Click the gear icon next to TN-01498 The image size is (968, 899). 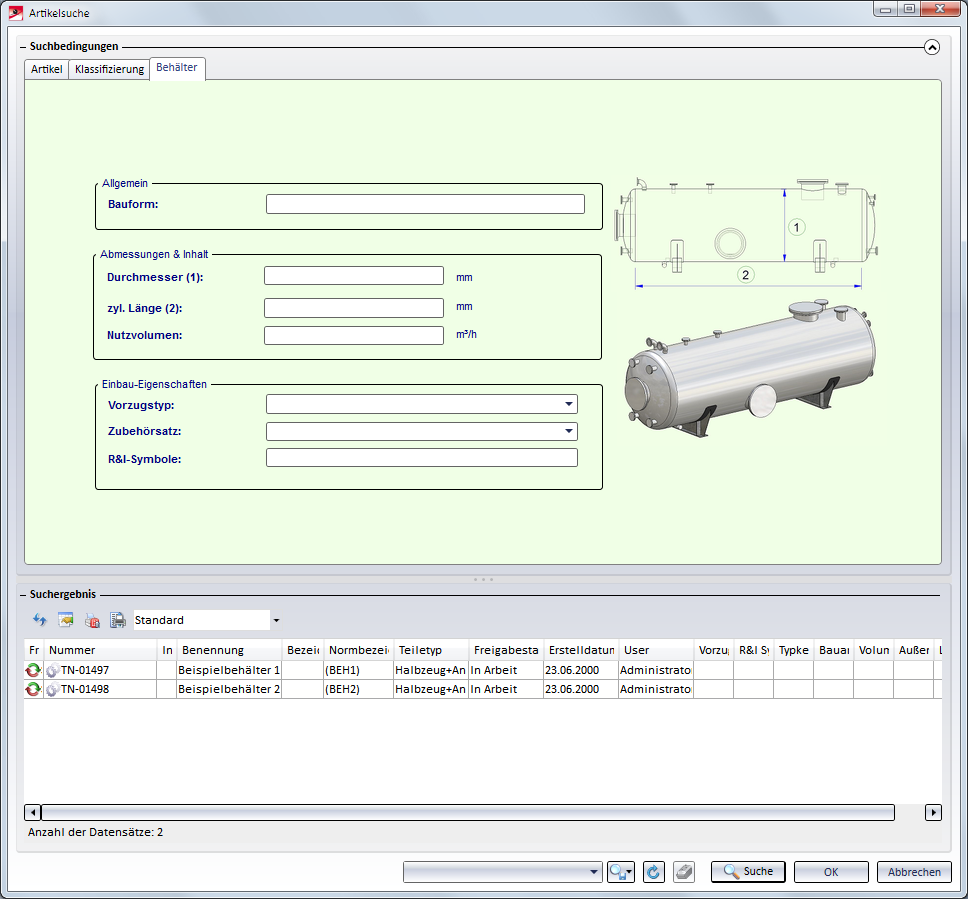pyautogui.click(x=52, y=690)
